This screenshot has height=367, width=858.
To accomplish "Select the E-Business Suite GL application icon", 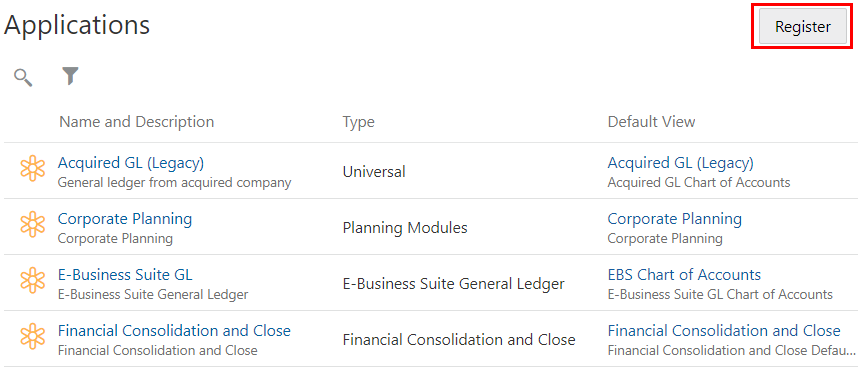I will coord(33,280).
